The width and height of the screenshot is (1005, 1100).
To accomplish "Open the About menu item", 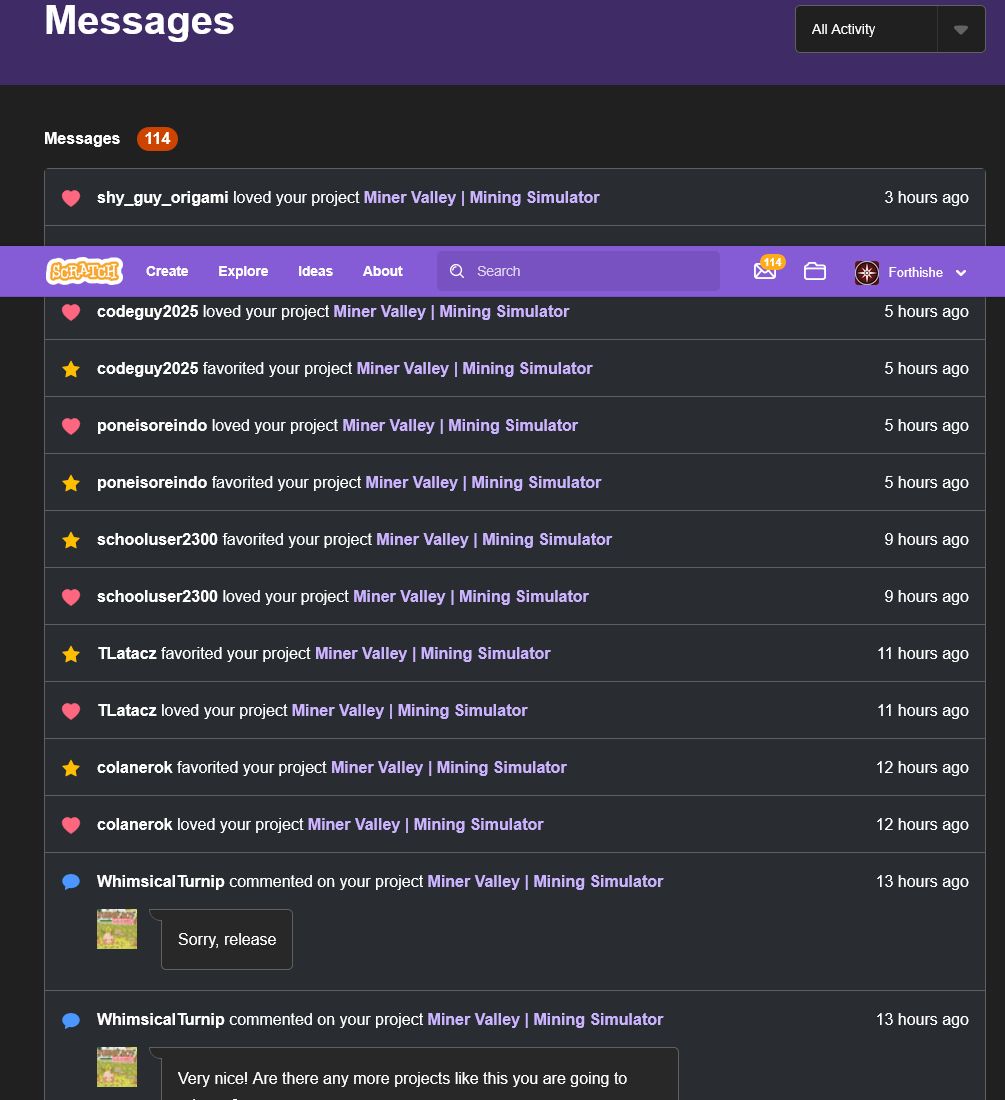I will pos(382,271).
